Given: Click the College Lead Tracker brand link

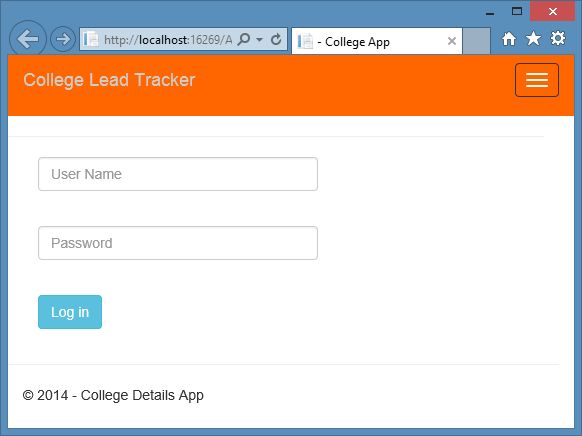Looking at the screenshot, I should 109,80.
